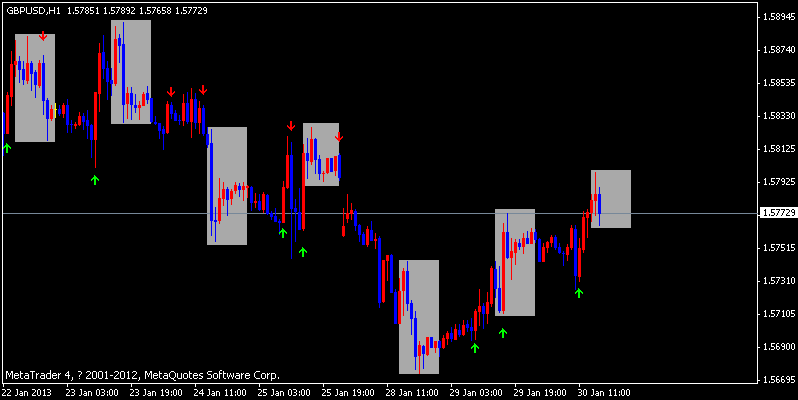This screenshot has width=798, height=400.
Task: Click the 23 Jan 19:00 time label
Action: point(156,393)
